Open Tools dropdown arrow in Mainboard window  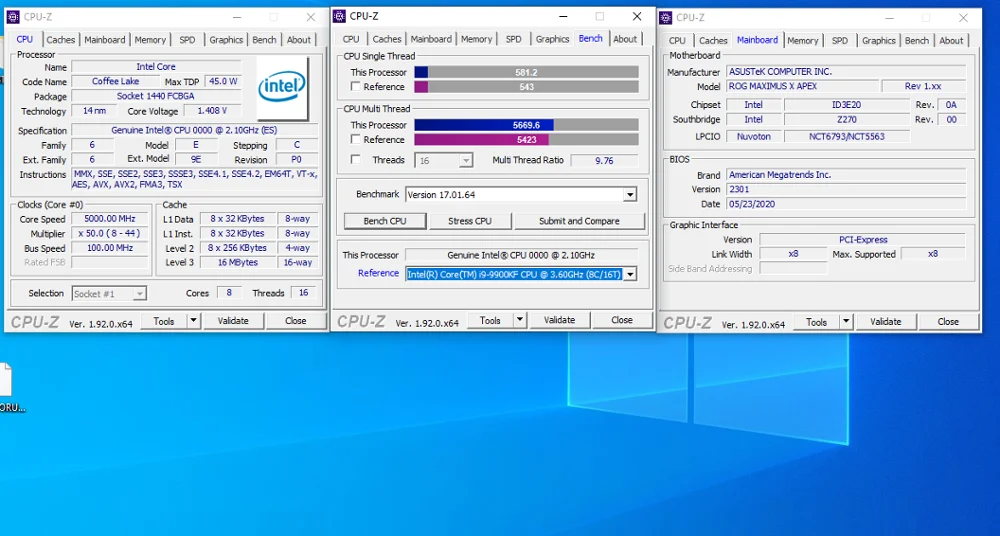coord(846,322)
